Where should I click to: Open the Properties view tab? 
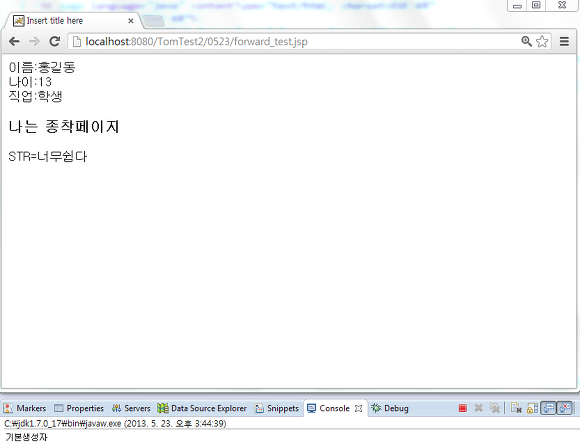79,408
